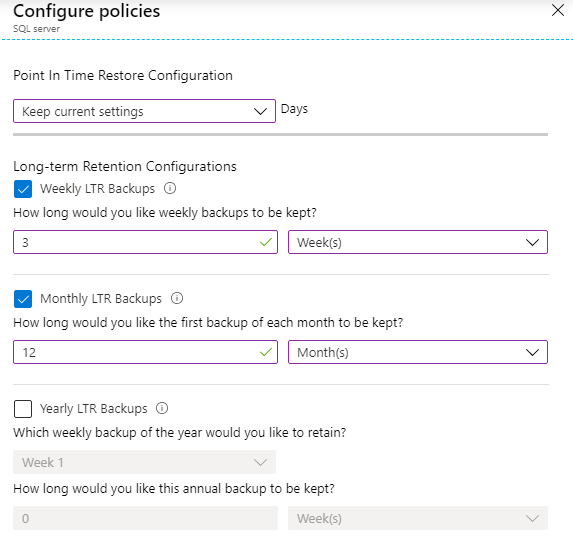The image size is (573, 552).
Task: Click the monthly retention field containing 12
Action: [x=145, y=352]
